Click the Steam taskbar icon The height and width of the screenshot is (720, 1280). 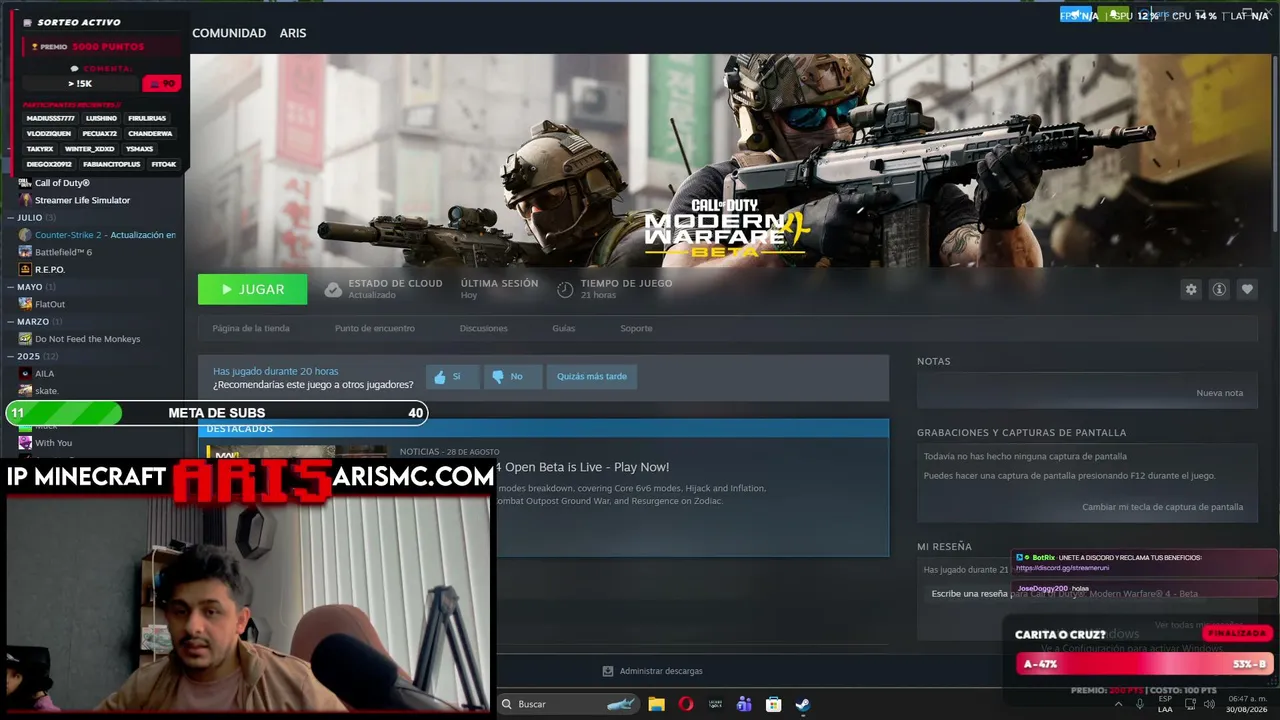point(802,704)
